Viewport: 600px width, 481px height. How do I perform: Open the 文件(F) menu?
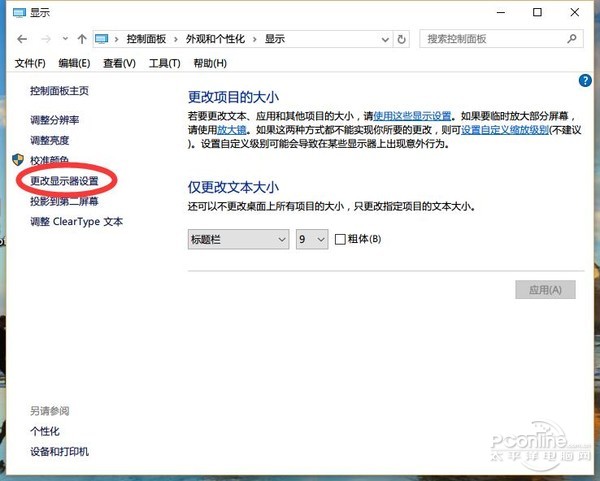pos(30,63)
